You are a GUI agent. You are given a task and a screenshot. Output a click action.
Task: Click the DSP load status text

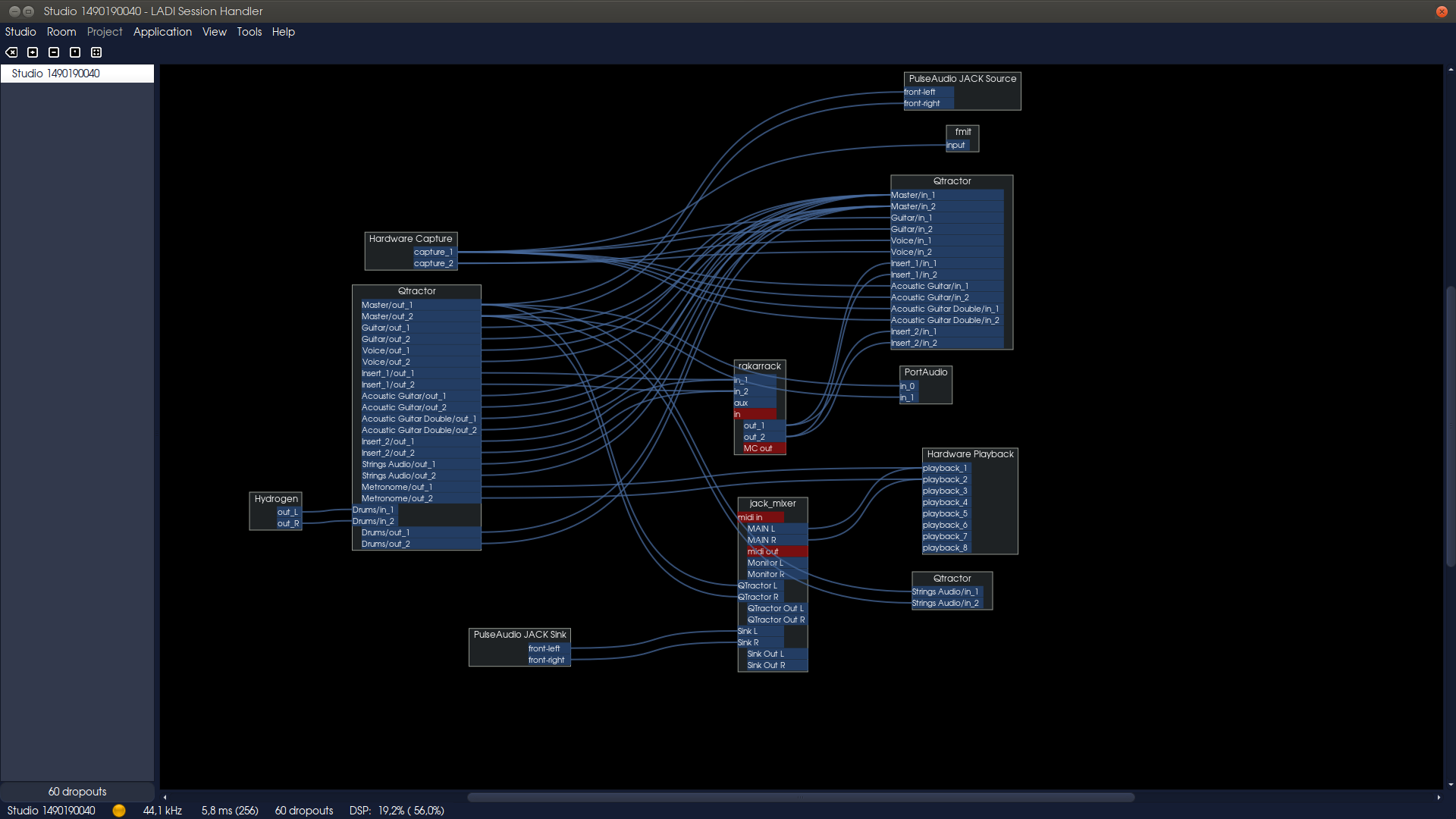[397, 811]
